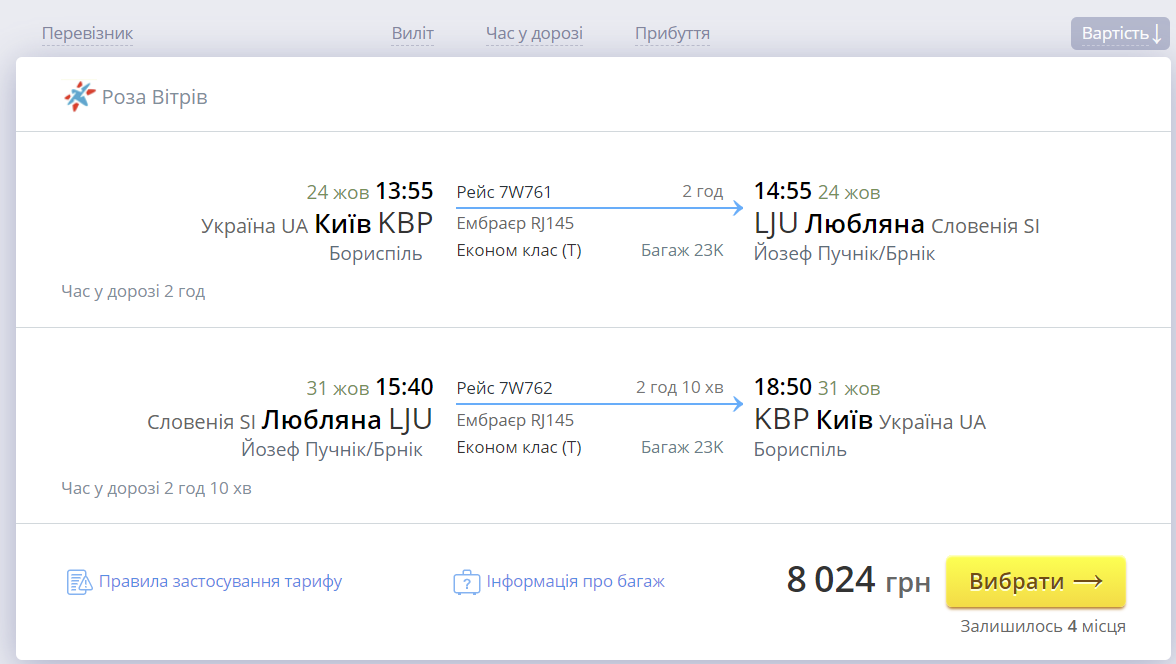Sort results by Виліт

(412, 34)
